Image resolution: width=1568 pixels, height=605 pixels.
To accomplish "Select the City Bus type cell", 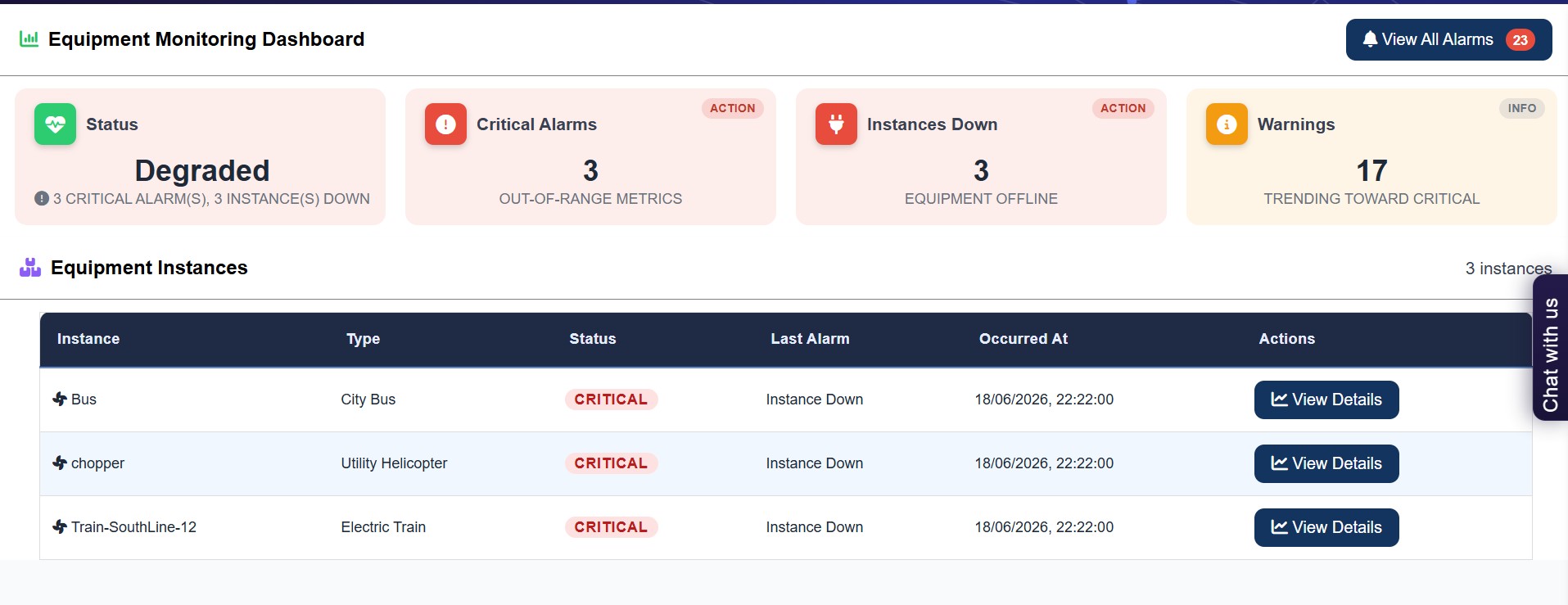I will (368, 400).
